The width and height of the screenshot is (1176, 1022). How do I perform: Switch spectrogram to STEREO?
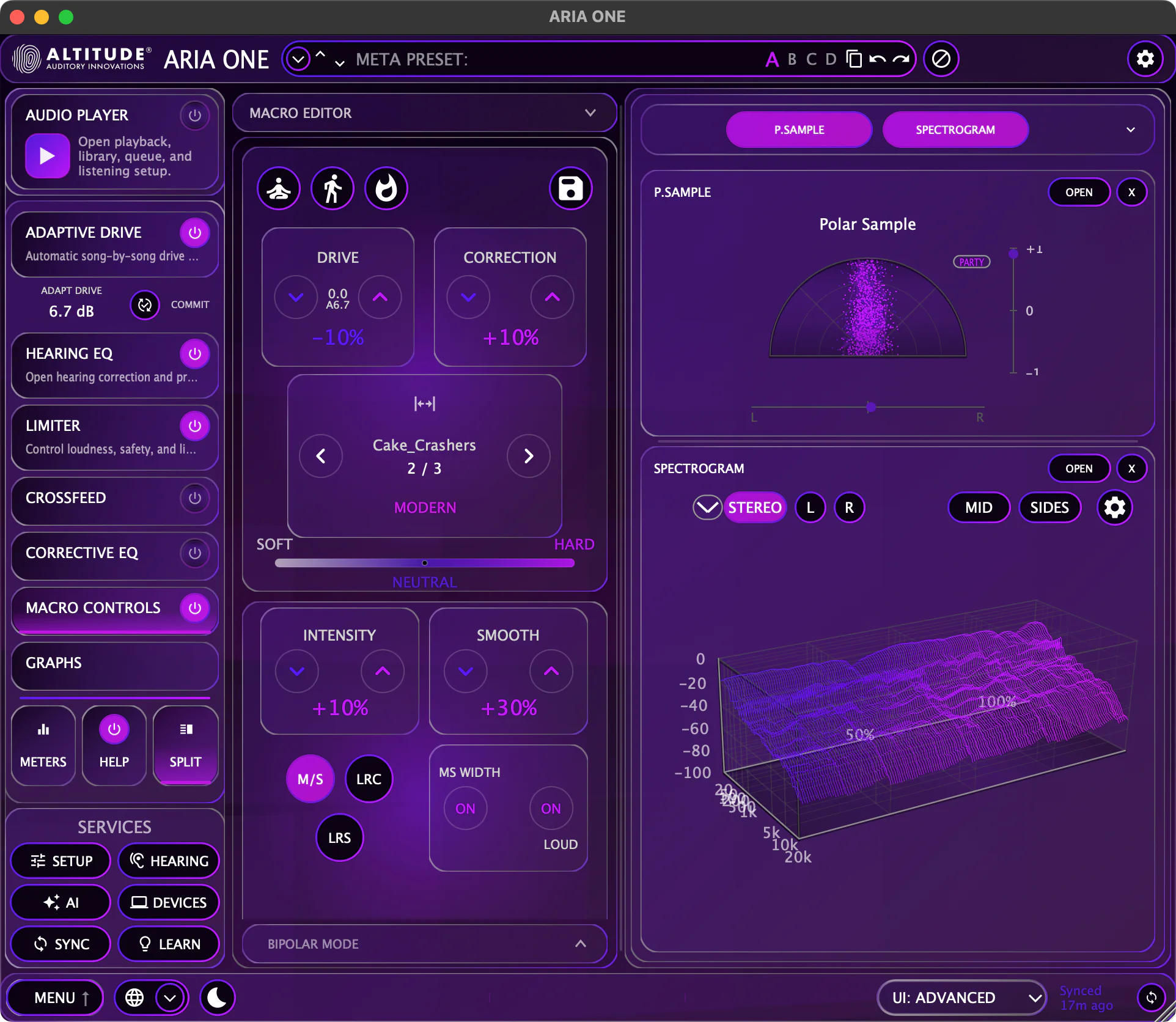(x=755, y=507)
